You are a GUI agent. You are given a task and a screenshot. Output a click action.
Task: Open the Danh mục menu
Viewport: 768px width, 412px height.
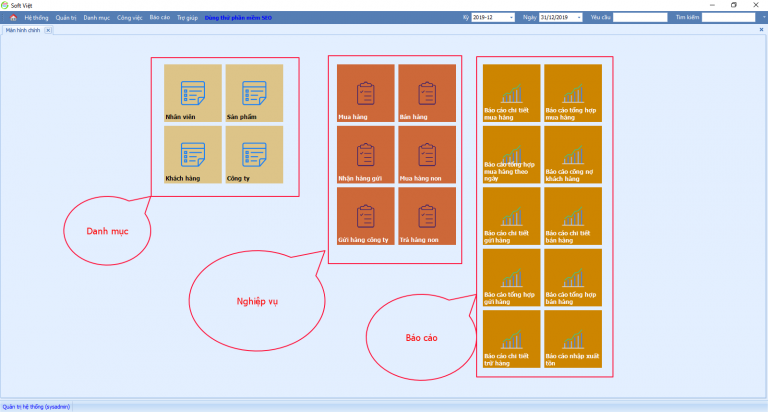pos(96,18)
